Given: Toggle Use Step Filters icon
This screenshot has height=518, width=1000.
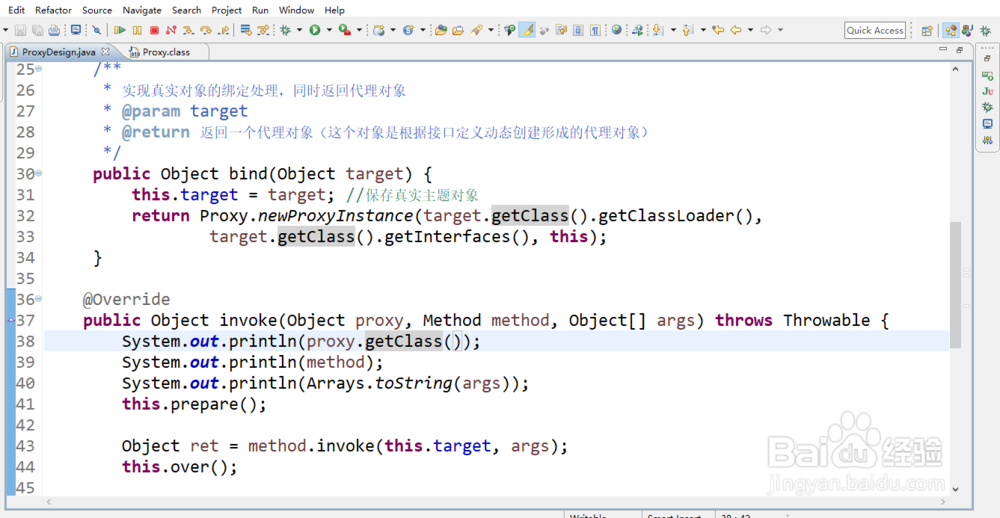Looking at the screenshot, I should tap(263, 30).
